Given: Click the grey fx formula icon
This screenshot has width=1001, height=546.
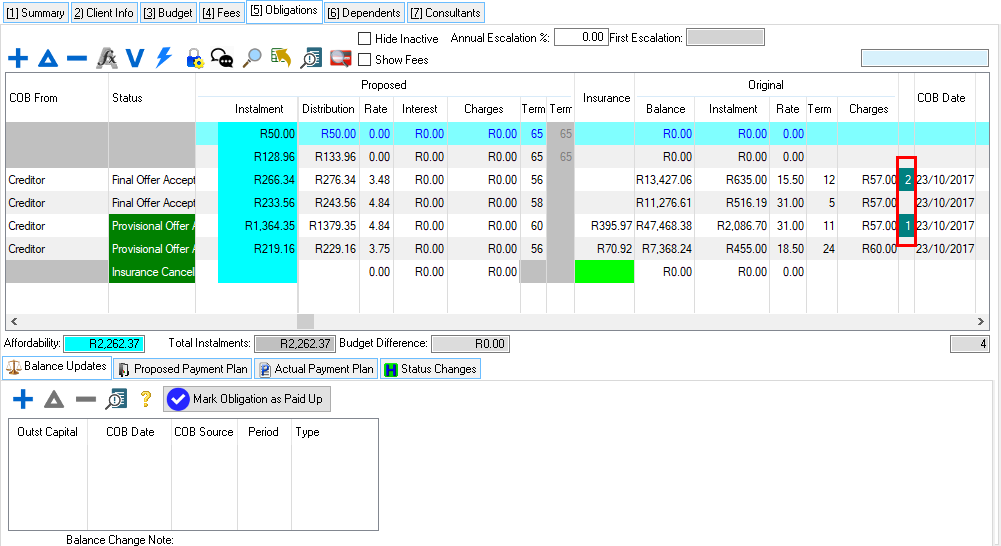Looking at the screenshot, I should (107, 59).
